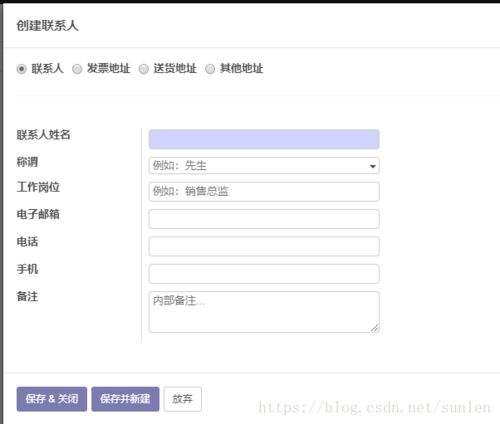Choose the 送货地址 radio option
500x424 pixels.
144,69
